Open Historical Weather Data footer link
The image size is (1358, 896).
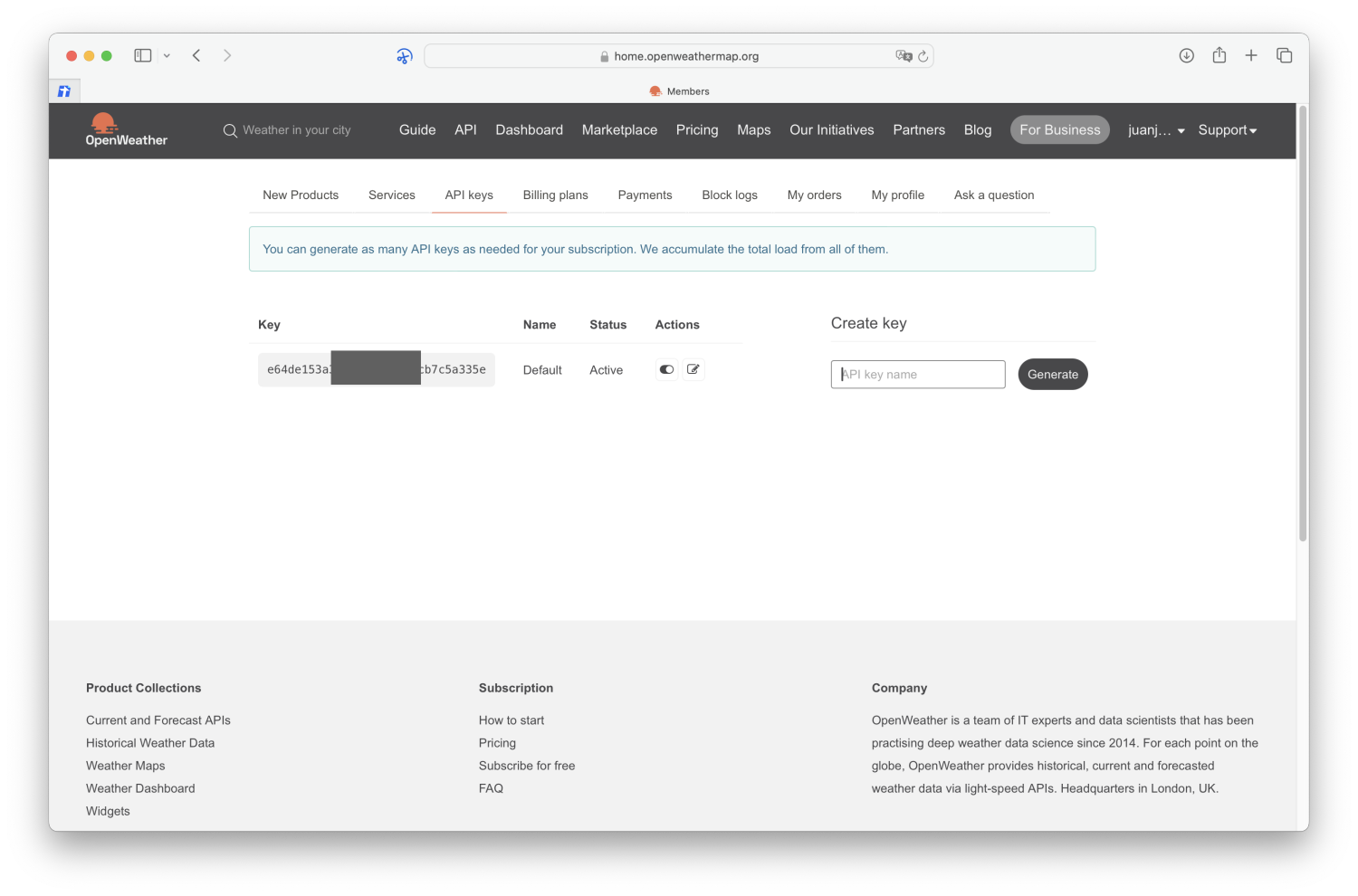pos(150,743)
